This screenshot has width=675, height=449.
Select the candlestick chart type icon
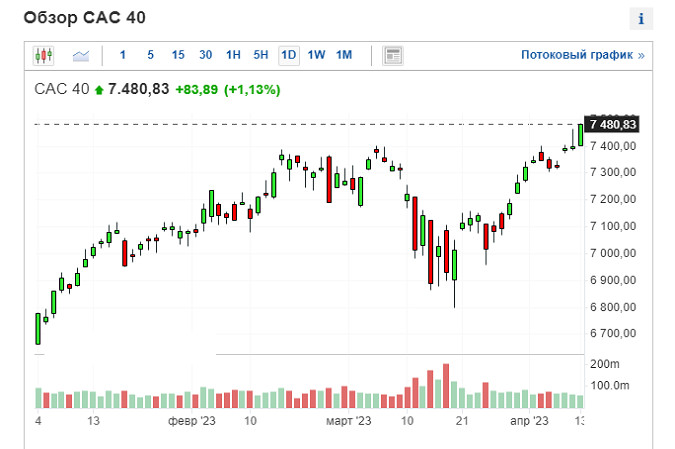(x=43, y=55)
